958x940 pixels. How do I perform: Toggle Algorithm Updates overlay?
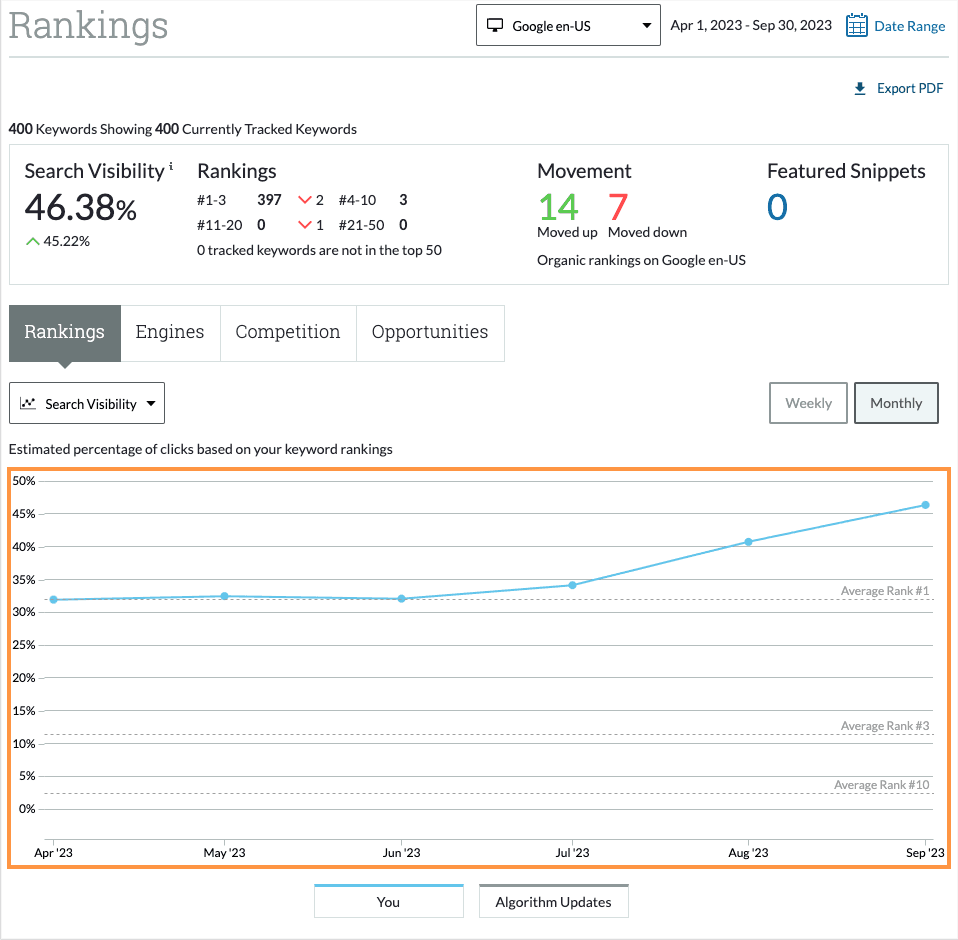click(x=553, y=901)
